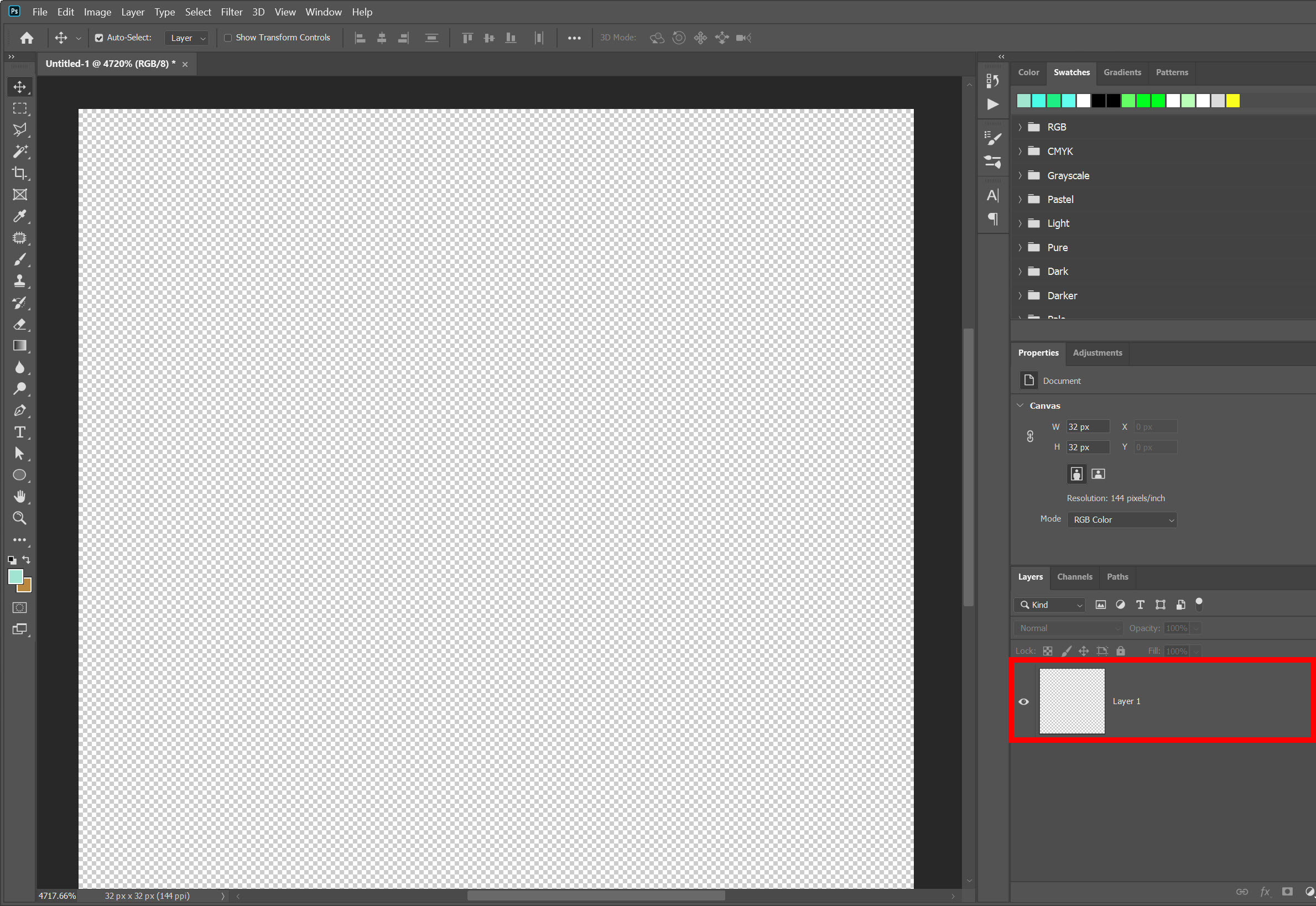Expand the Pastel swatches folder

point(1020,199)
